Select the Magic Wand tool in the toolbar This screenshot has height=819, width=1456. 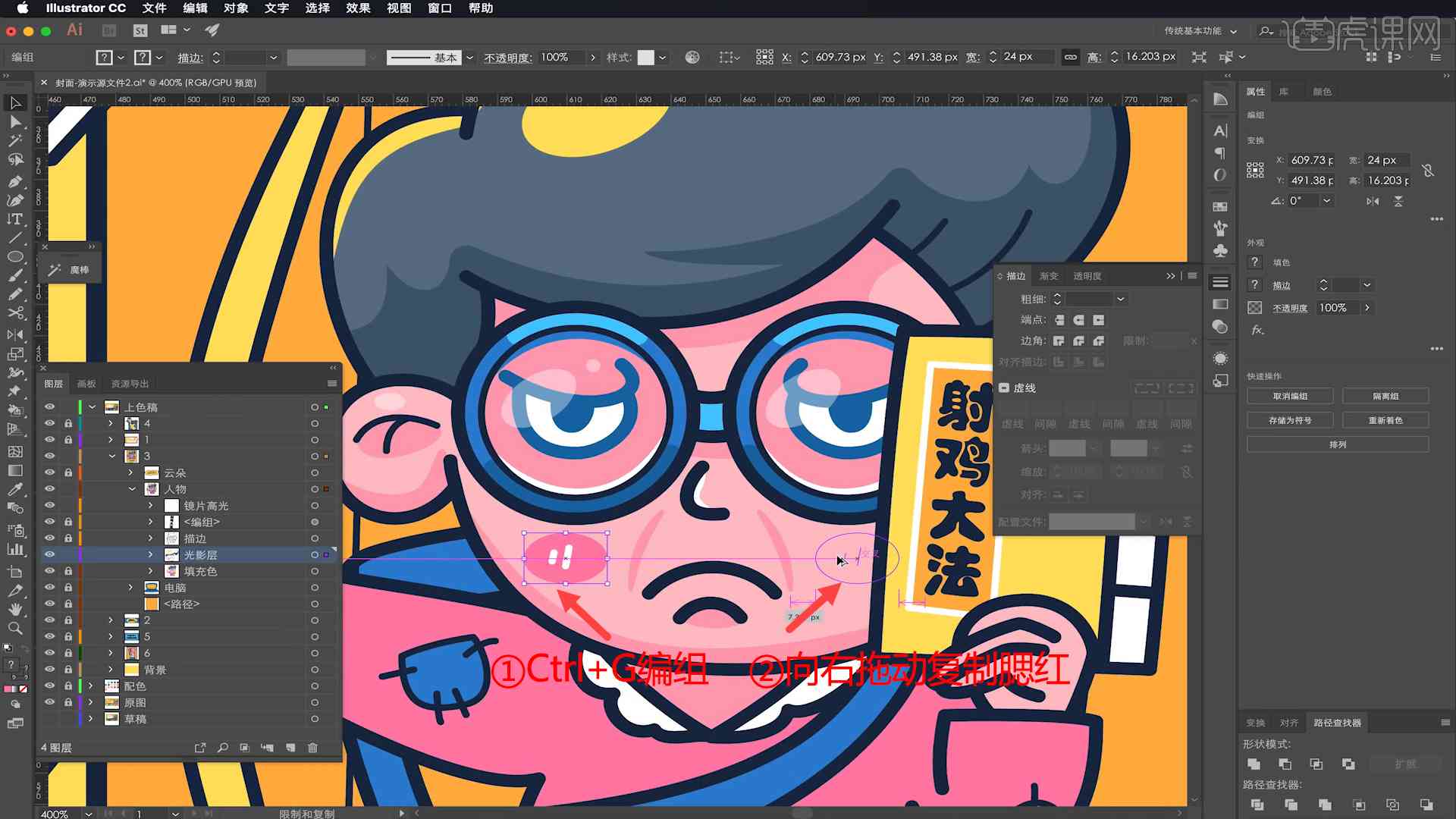(x=15, y=140)
